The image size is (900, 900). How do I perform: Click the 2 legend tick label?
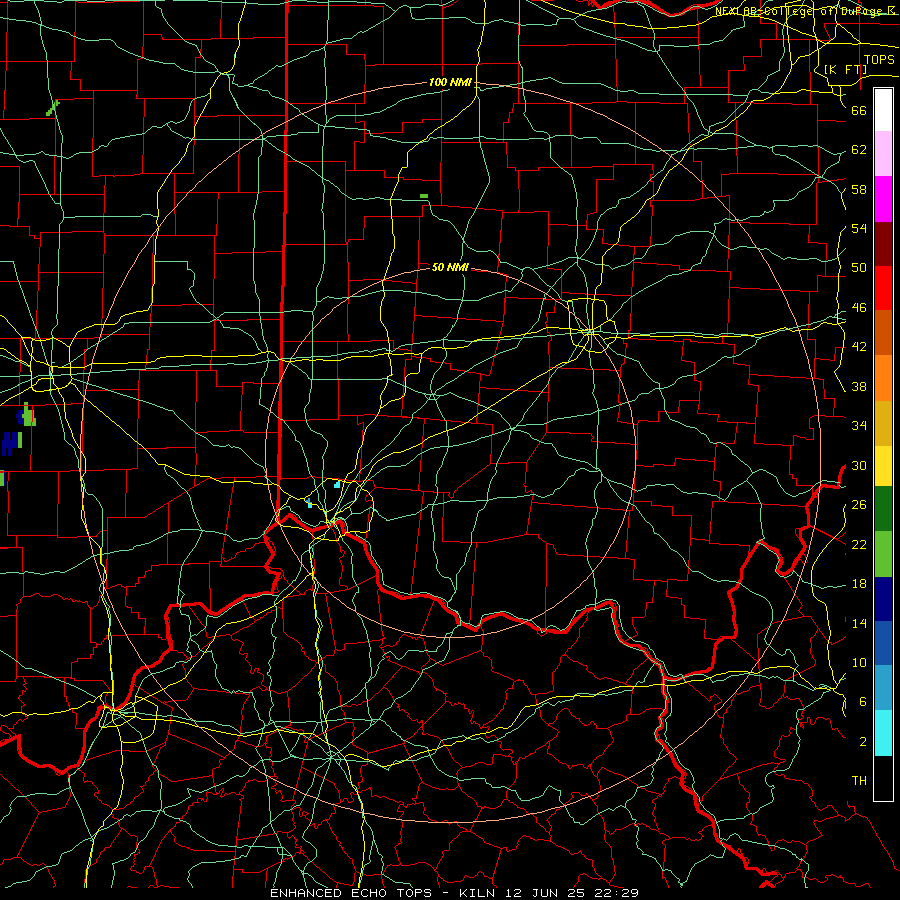pyautogui.click(x=863, y=742)
